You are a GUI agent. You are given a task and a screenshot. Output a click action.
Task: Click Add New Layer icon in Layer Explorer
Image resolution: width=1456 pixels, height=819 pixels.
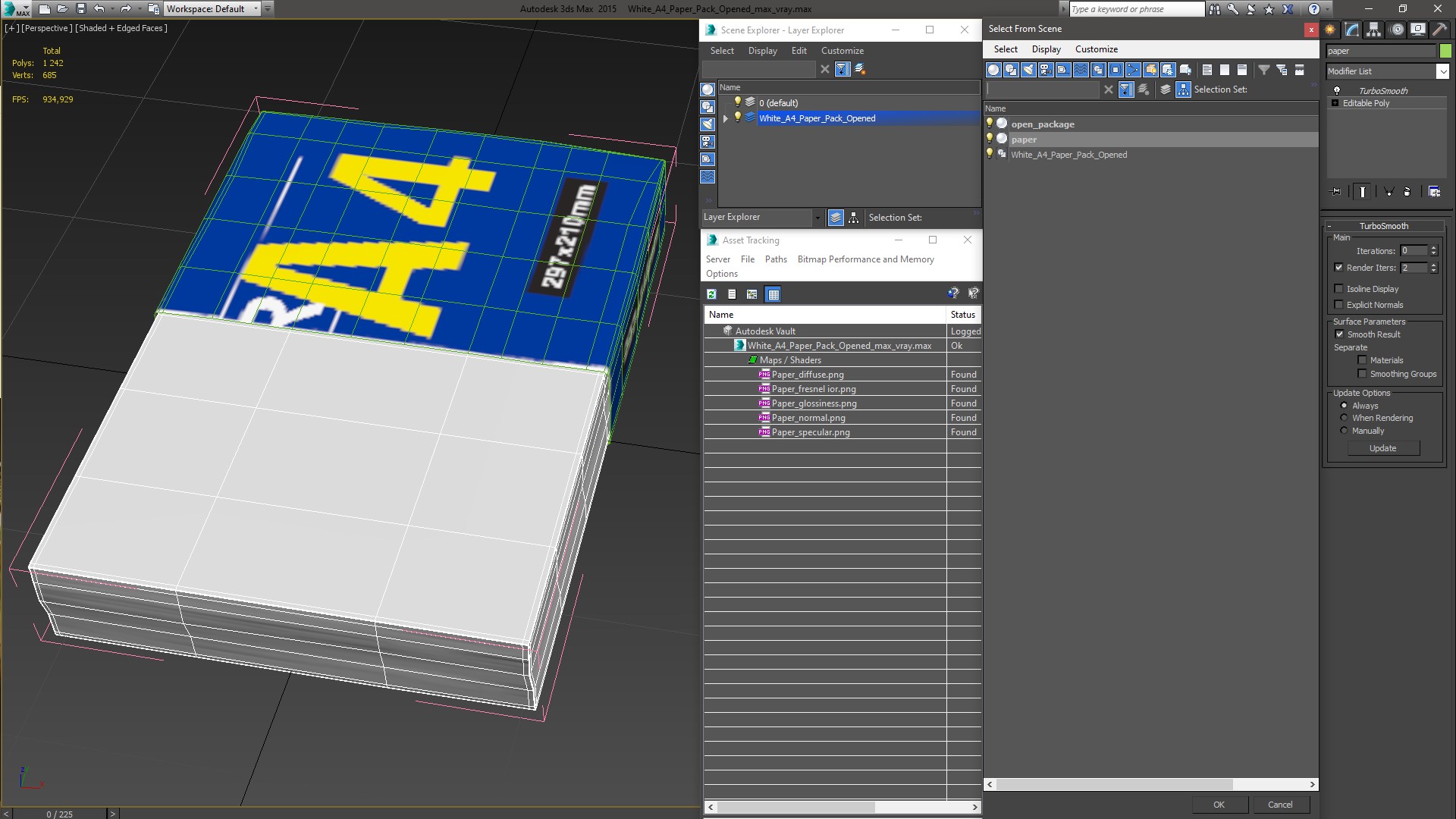(x=860, y=69)
